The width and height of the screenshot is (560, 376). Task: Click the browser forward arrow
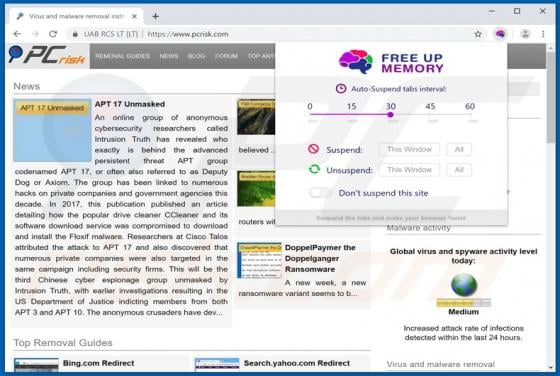pyautogui.click(x=35, y=34)
